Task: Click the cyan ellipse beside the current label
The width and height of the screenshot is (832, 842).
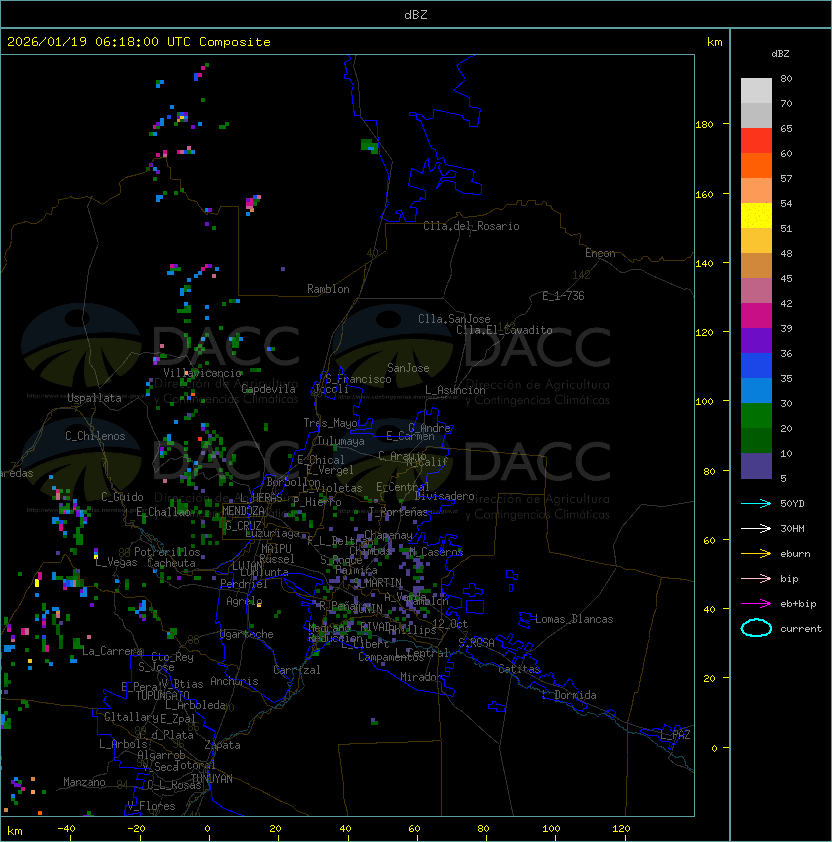Action: (x=756, y=628)
